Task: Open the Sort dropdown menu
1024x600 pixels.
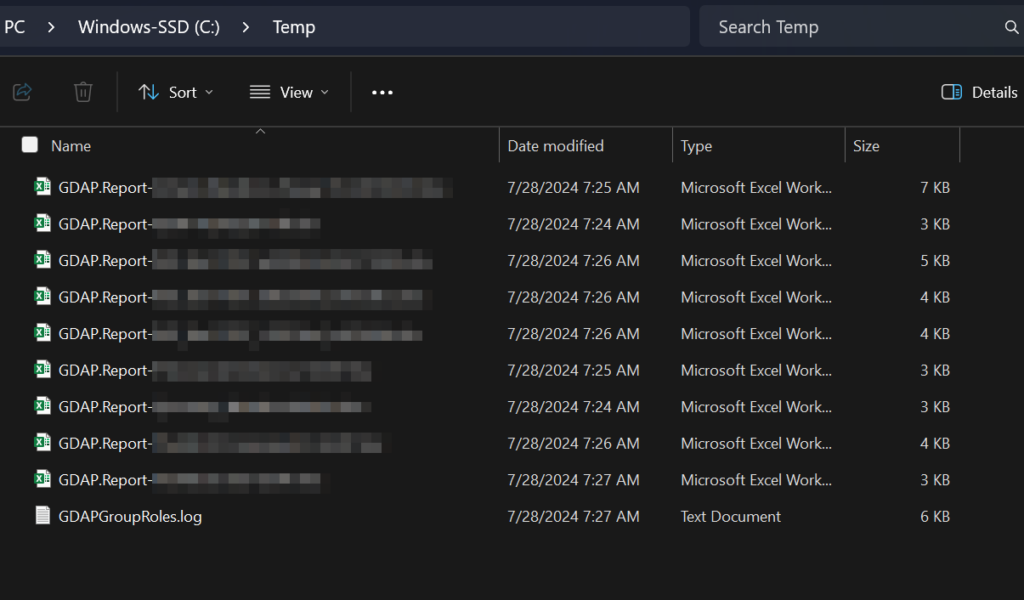Action: click(176, 92)
